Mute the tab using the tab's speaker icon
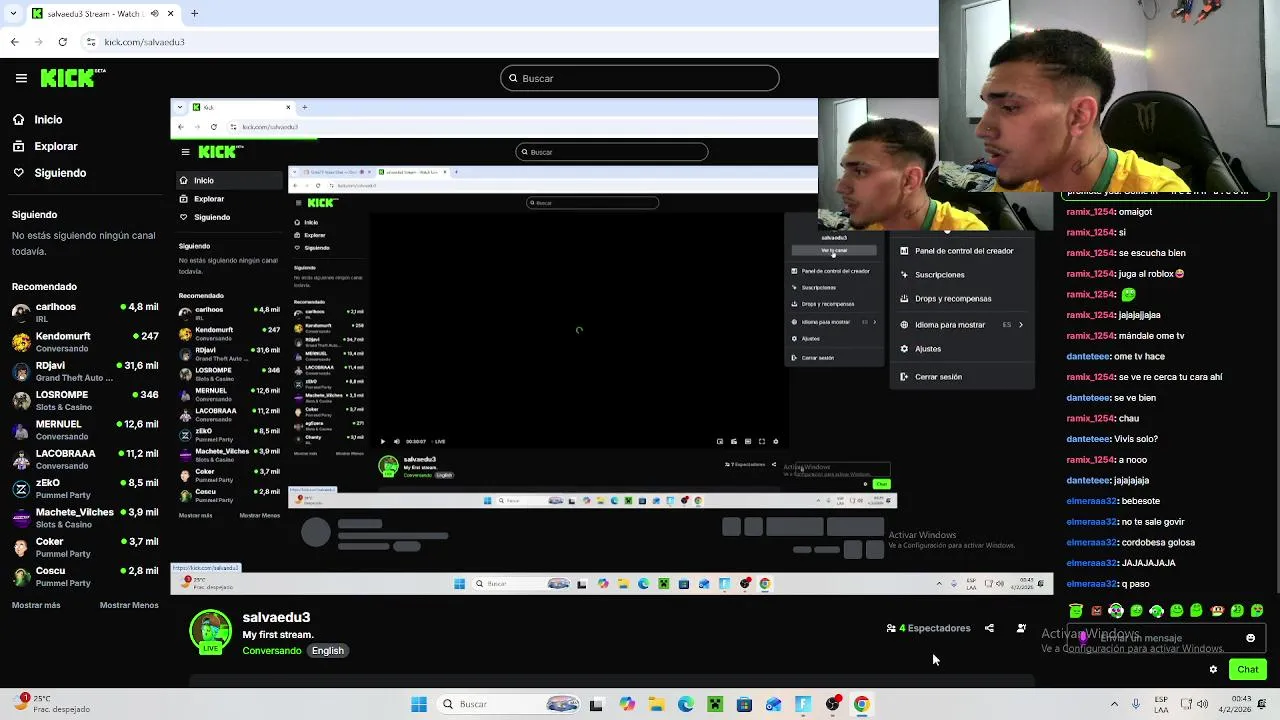 coord(154,14)
